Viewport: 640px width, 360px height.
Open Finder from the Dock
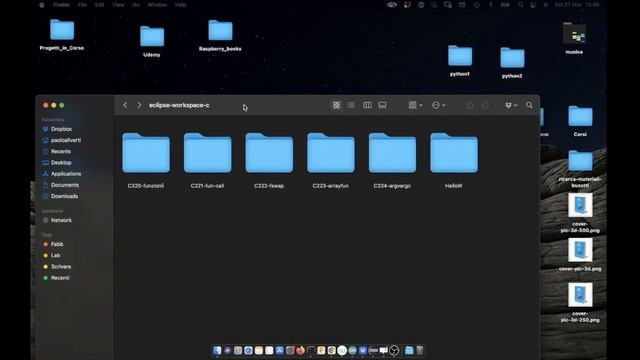point(217,350)
